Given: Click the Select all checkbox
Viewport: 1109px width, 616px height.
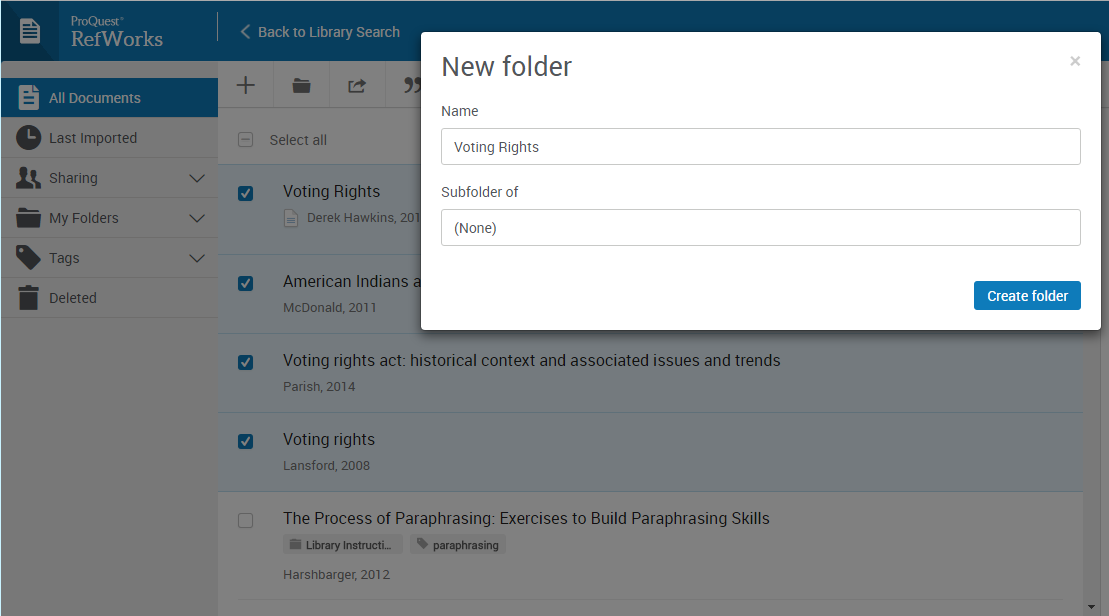Looking at the screenshot, I should pos(245,140).
